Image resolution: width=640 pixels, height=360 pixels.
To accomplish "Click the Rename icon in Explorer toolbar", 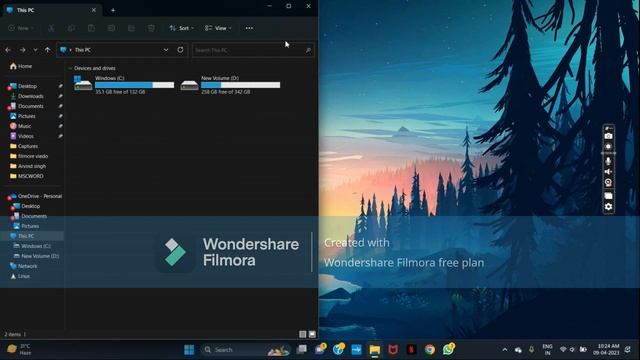I will pyautogui.click(x=111, y=28).
